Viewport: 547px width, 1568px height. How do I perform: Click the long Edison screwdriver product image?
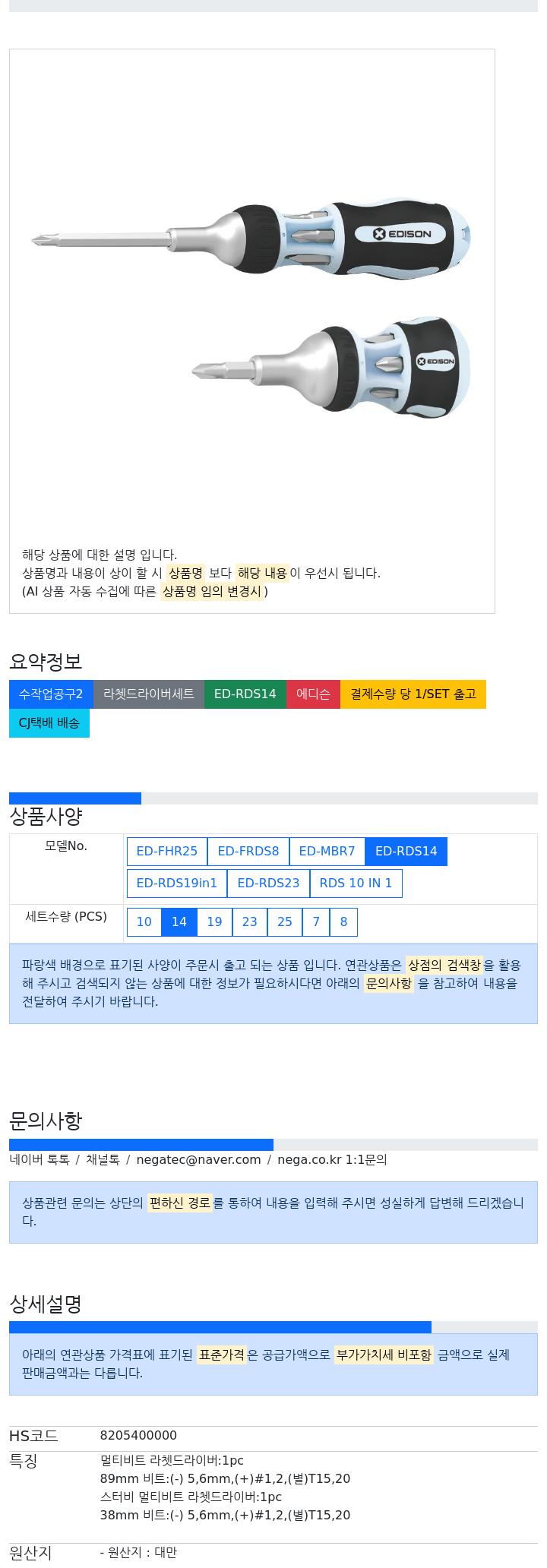[251, 239]
